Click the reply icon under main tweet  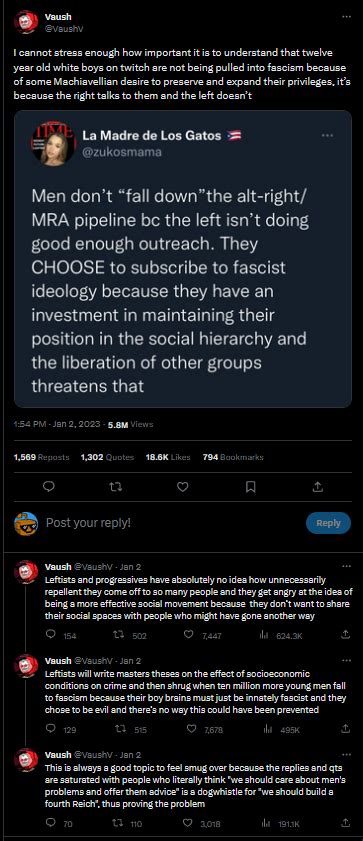[x=49, y=486]
